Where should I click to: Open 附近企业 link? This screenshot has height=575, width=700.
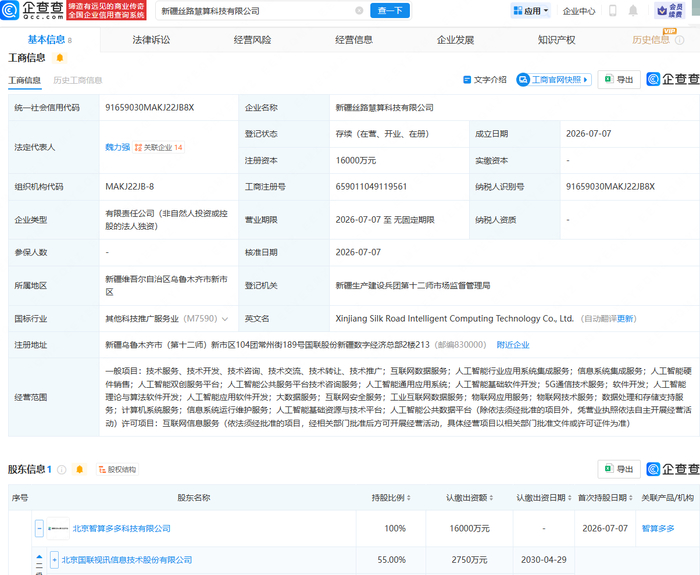pos(513,345)
